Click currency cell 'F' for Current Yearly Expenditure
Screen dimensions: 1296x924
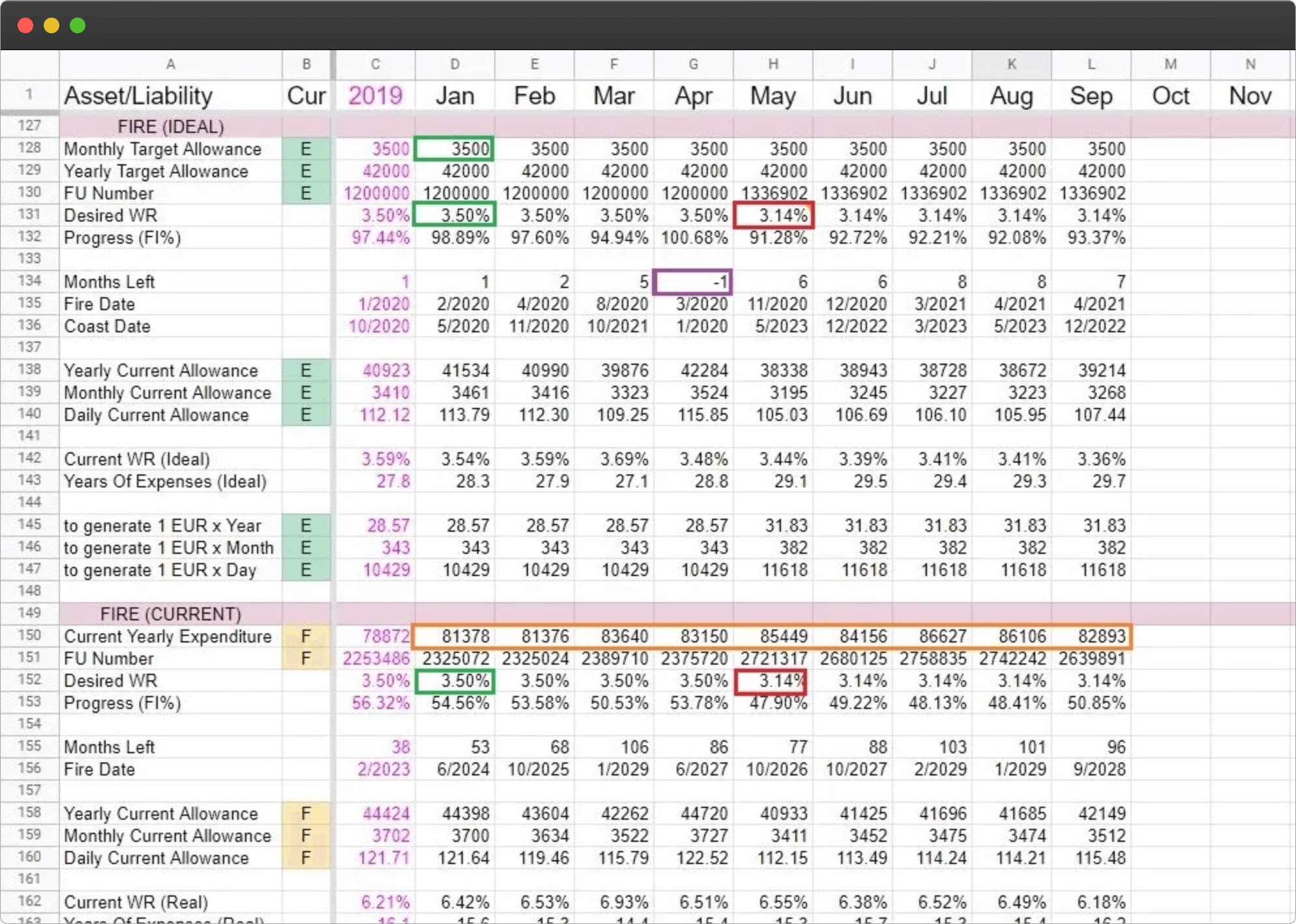(306, 636)
